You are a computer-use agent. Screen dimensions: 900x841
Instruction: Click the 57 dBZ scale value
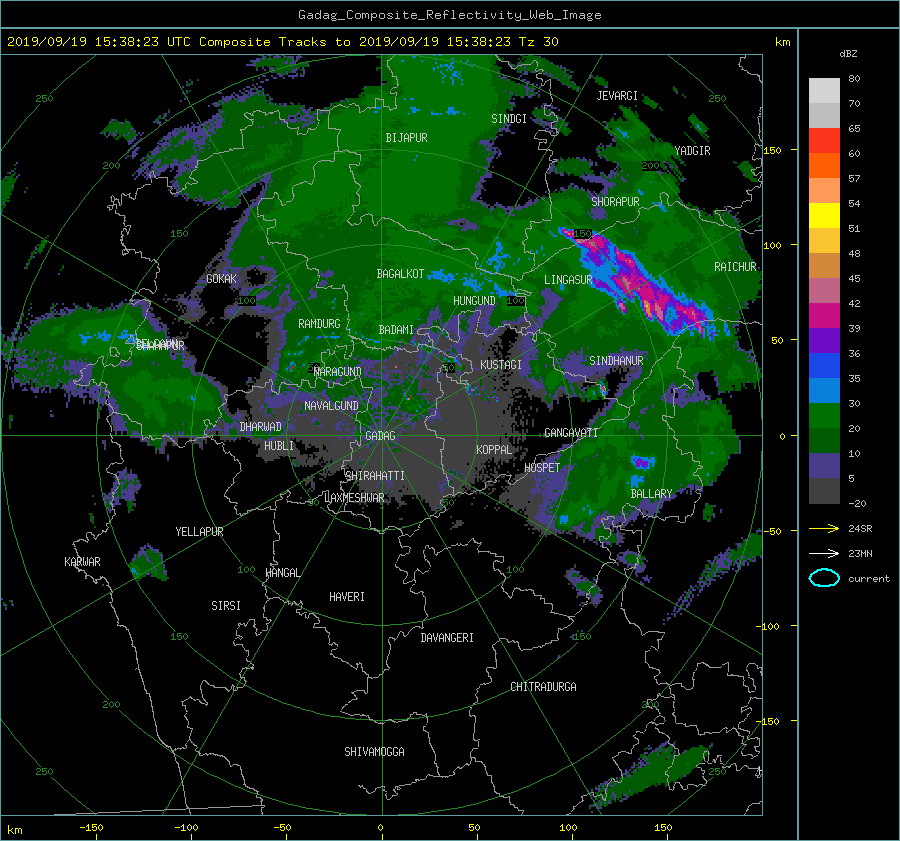(854, 179)
